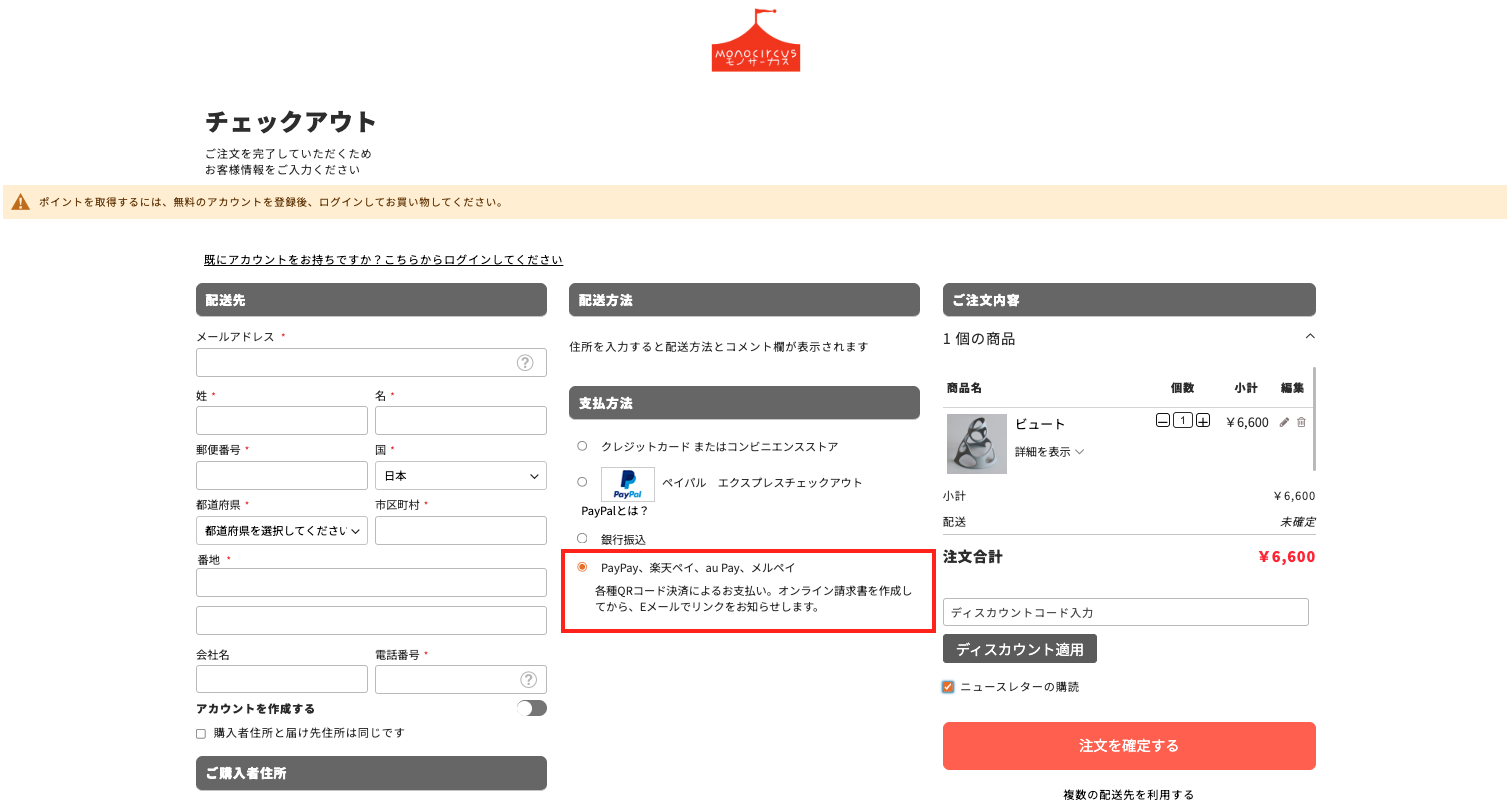The height and width of the screenshot is (805, 1507).
Task: Open the 国 country dropdown
Action: [461, 476]
